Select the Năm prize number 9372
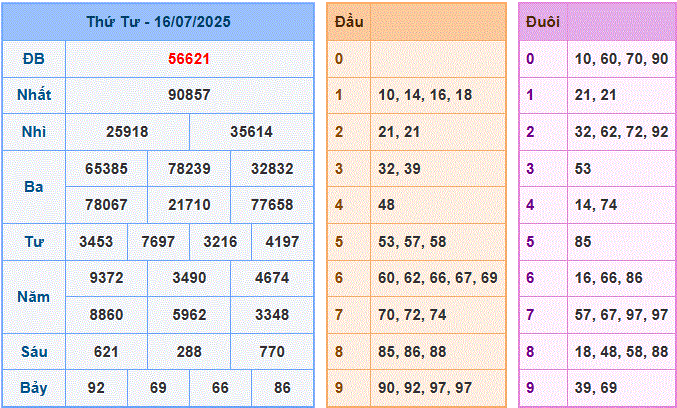 (x=106, y=278)
